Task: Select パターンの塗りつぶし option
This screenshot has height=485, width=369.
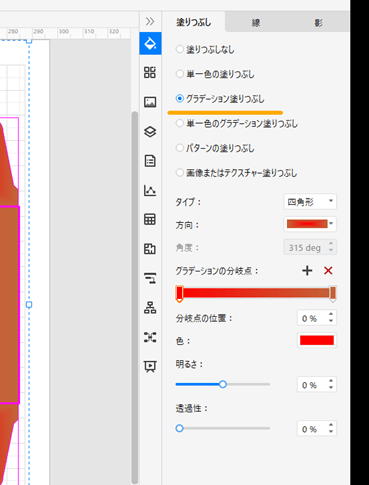Action: (x=215, y=148)
